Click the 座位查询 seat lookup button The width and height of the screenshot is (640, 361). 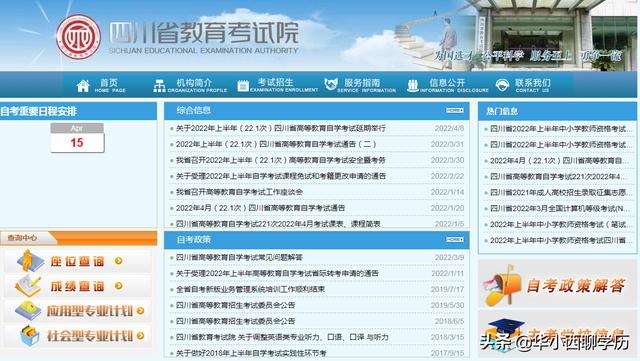[x=77, y=261]
